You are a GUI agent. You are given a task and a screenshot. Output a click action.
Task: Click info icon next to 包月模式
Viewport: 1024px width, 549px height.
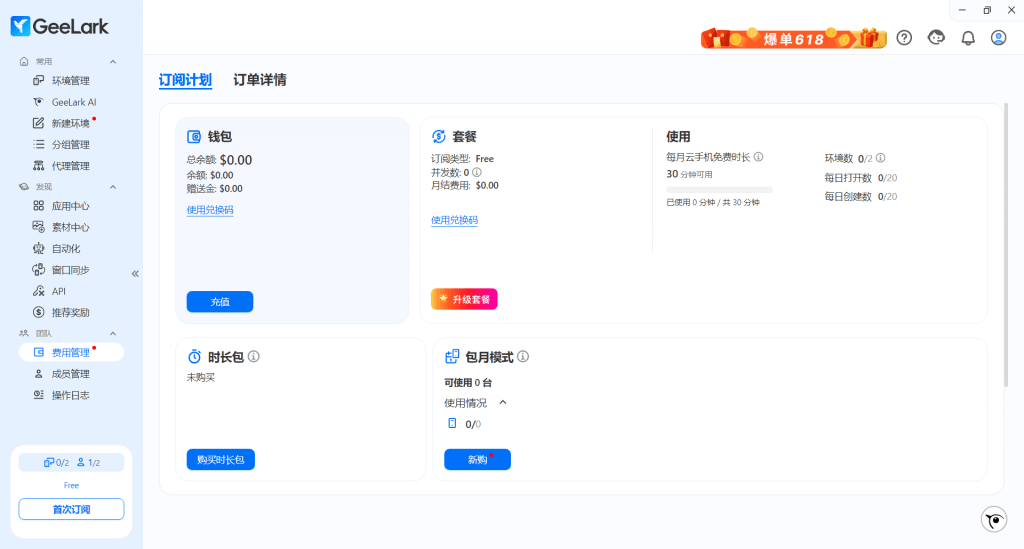click(x=523, y=357)
